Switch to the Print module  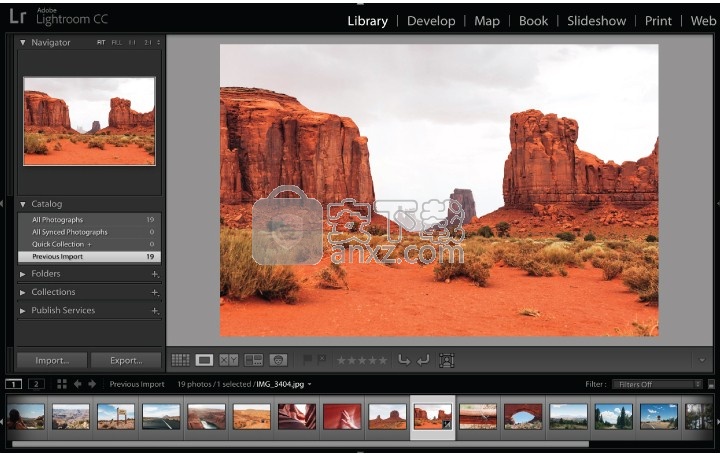tap(658, 21)
